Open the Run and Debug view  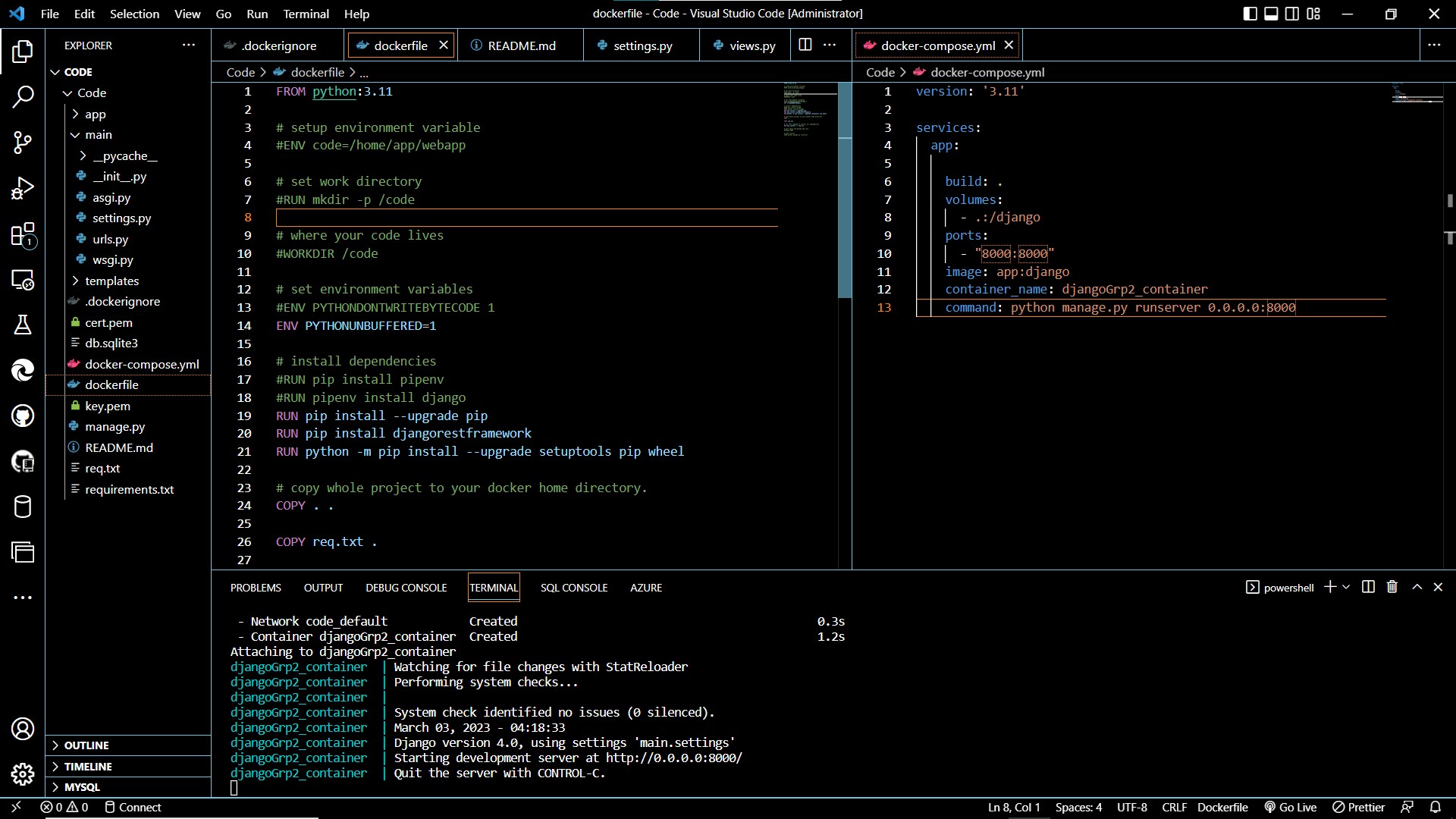pos(23,188)
